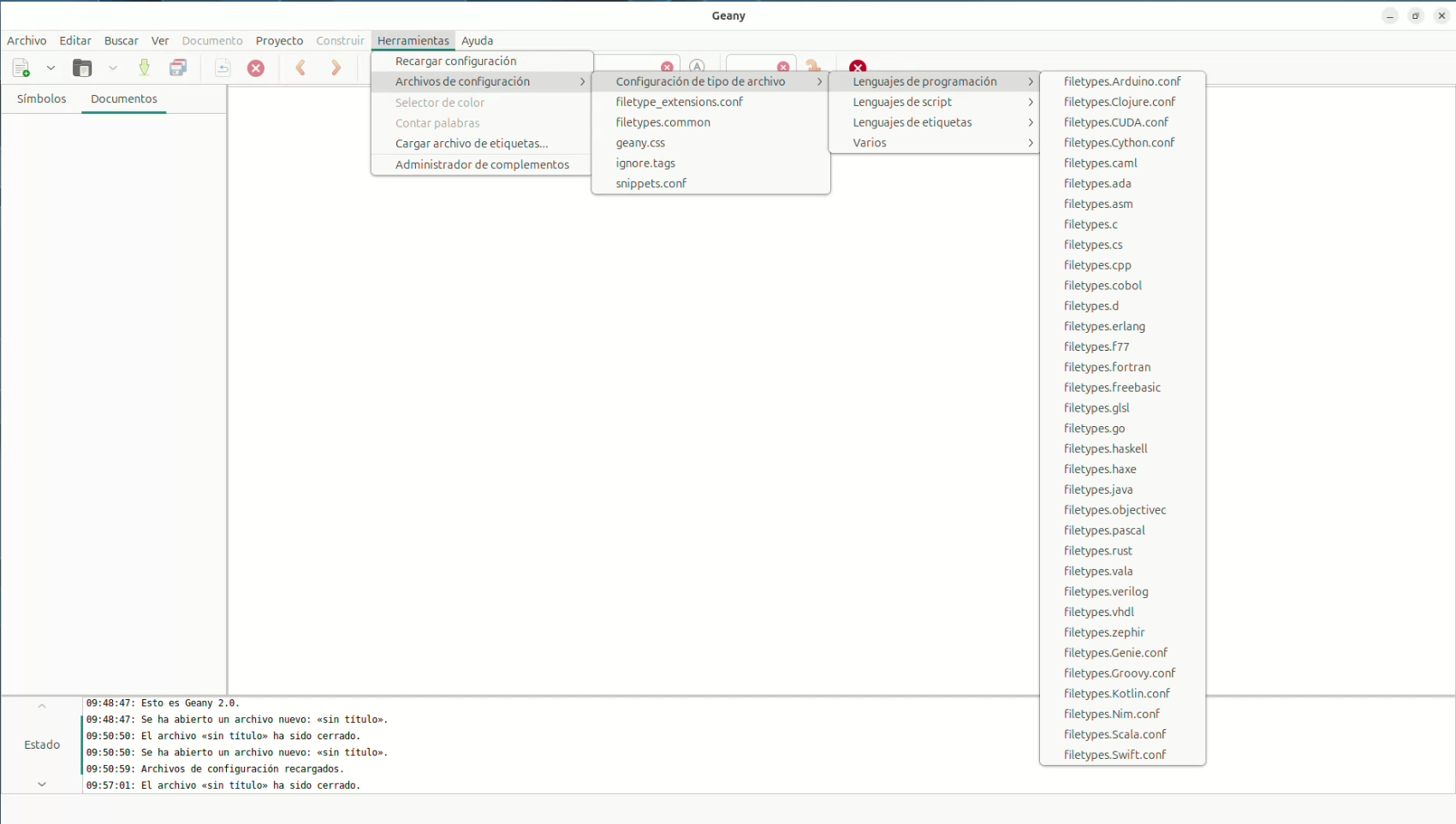Screen dimensions: 1456x824
Task: Click log line 'Esto es Geany 2.0.'
Action: pos(163,703)
